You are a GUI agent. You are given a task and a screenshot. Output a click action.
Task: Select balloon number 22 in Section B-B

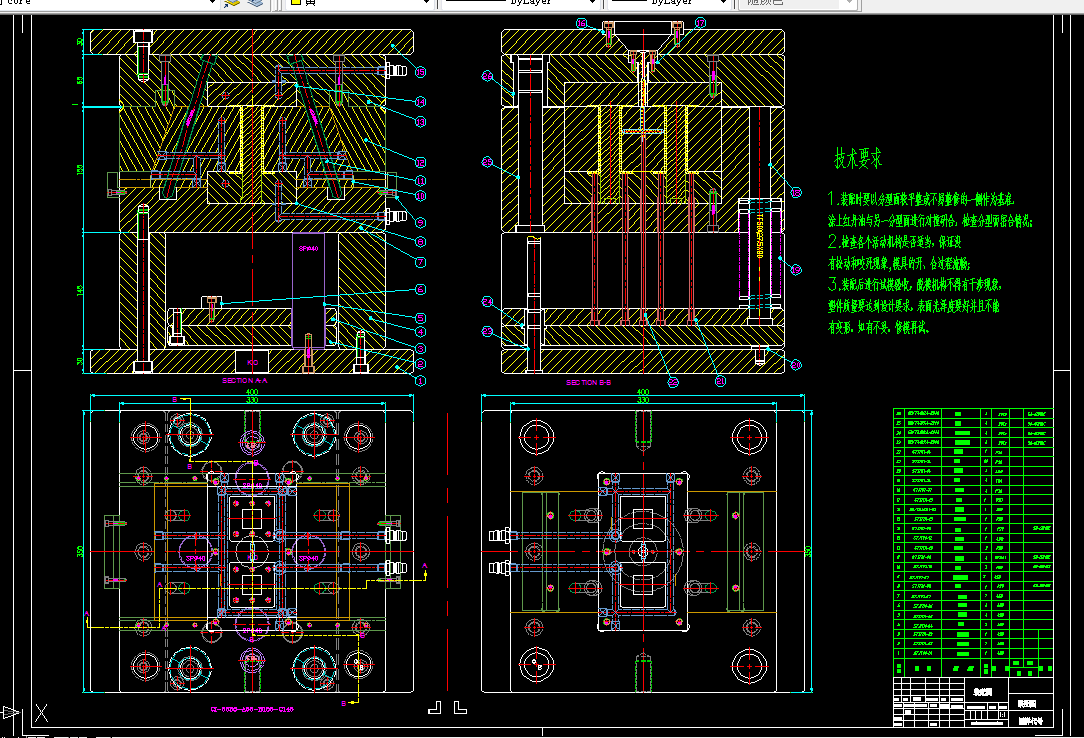673,381
